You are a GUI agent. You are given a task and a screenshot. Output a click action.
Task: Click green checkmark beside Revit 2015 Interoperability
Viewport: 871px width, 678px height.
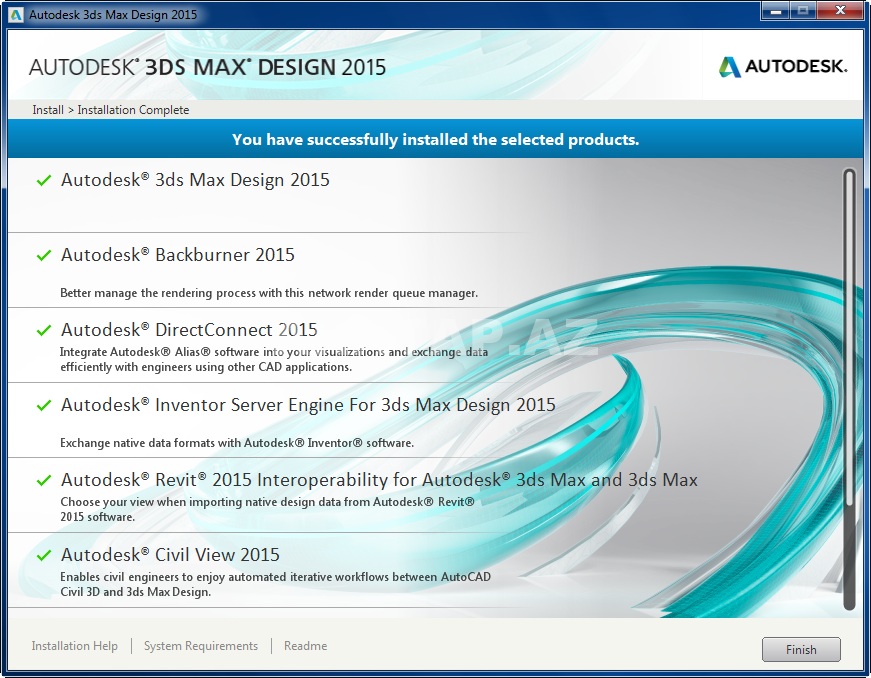(44, 480)
